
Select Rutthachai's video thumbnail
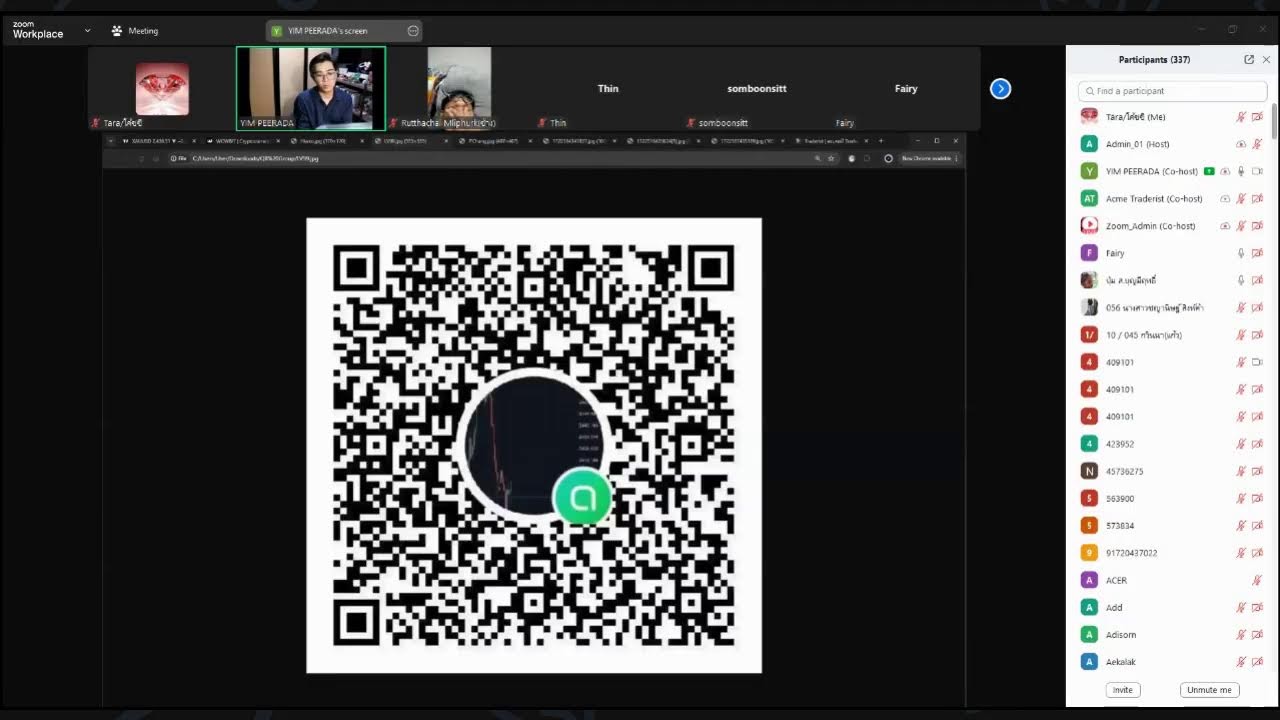[x=459, y=88]
